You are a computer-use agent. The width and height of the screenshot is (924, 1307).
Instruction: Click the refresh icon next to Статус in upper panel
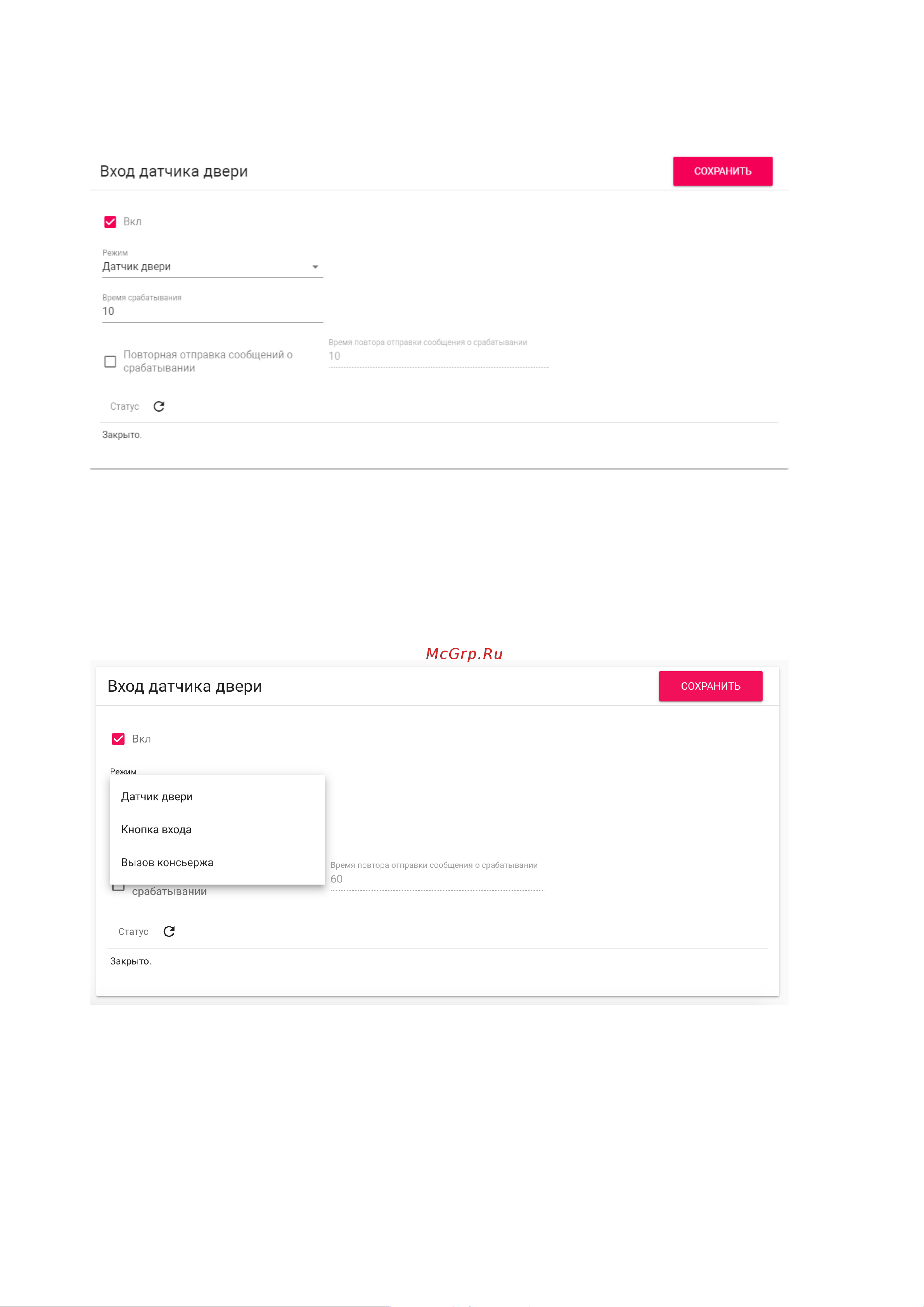(x=159, y=407)
